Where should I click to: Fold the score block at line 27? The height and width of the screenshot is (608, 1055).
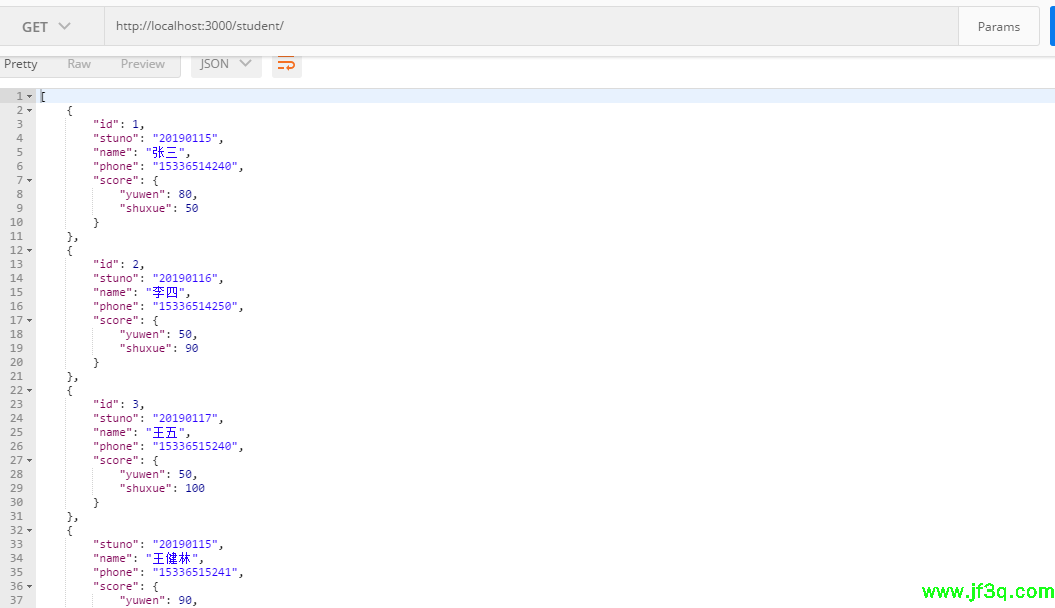coord(30,460)
